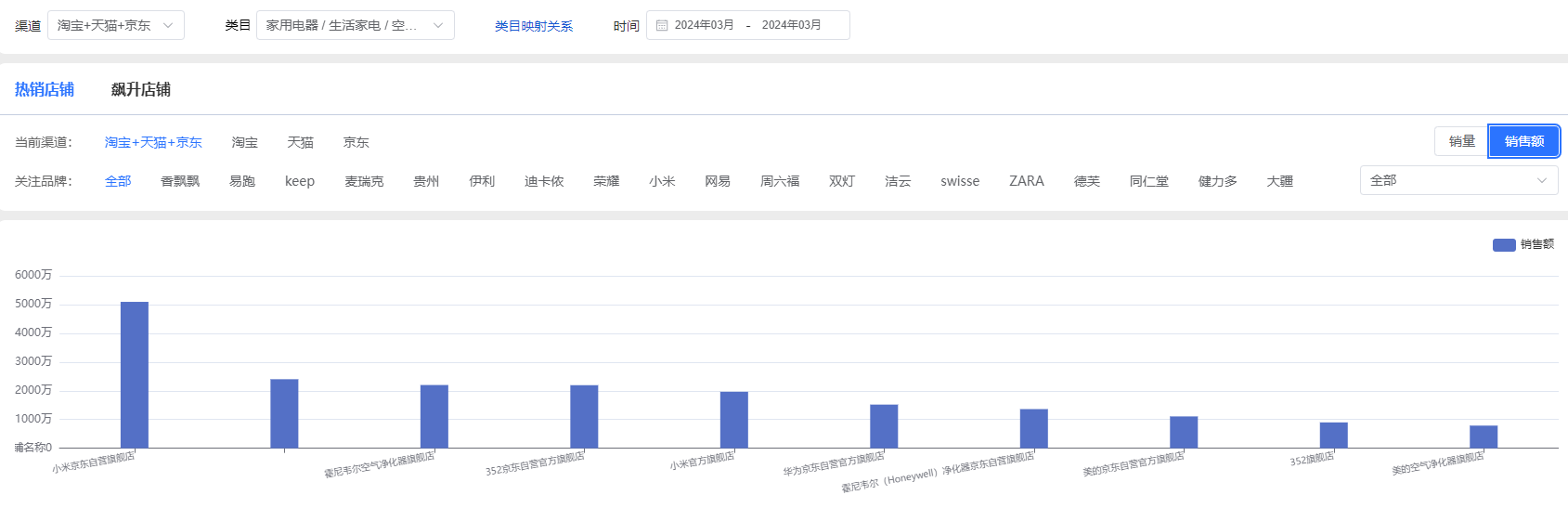1568x508 pixels.
Task: Click the 华为京东自营官方旗舰店 bar
Action: (884, 426)
